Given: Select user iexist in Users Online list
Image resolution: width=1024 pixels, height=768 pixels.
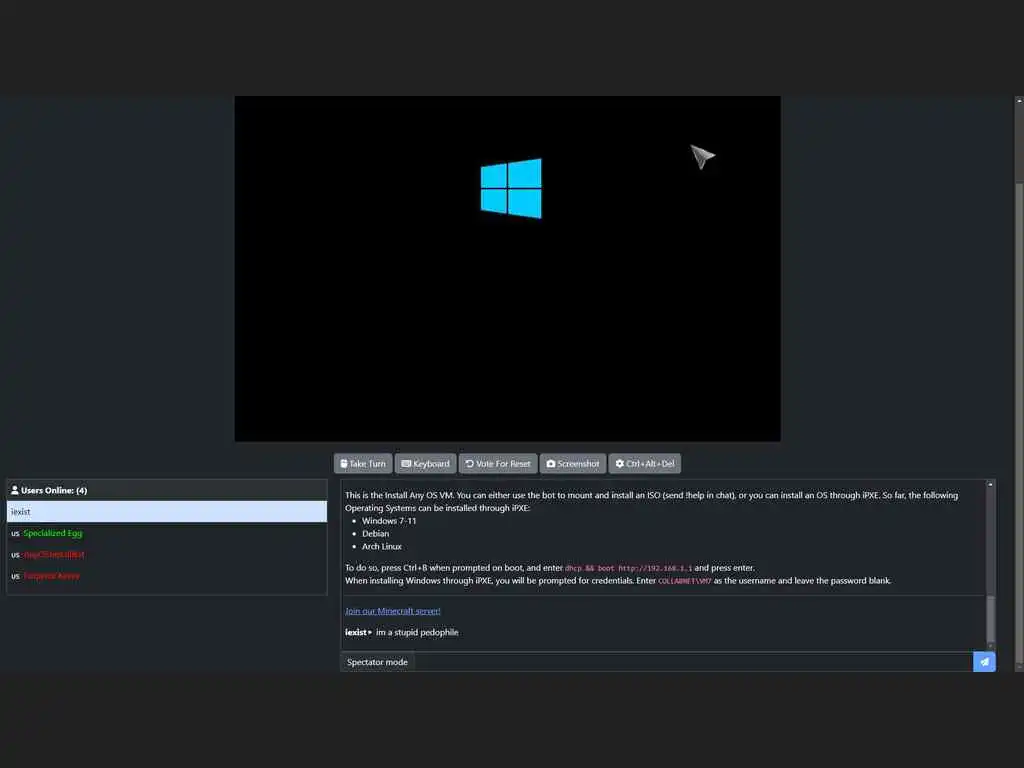Looking at the screenshot, I should [x=167, y=512].
